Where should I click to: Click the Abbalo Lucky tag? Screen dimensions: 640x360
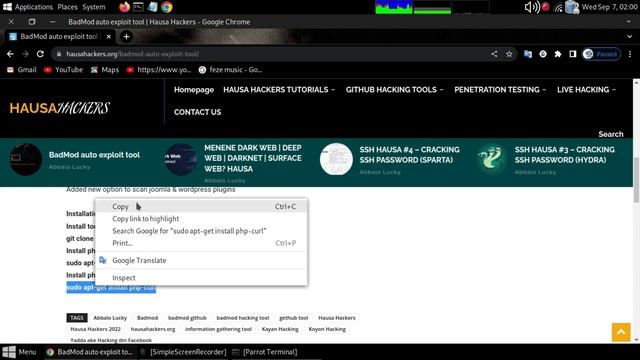coord(110,318)
